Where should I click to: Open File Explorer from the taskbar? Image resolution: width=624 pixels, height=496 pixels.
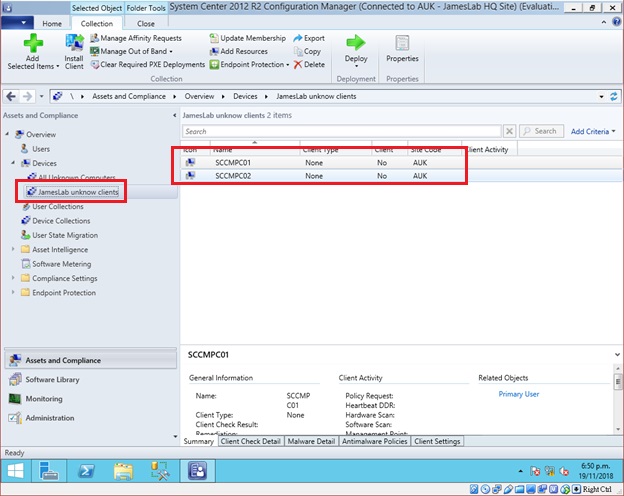123,471
